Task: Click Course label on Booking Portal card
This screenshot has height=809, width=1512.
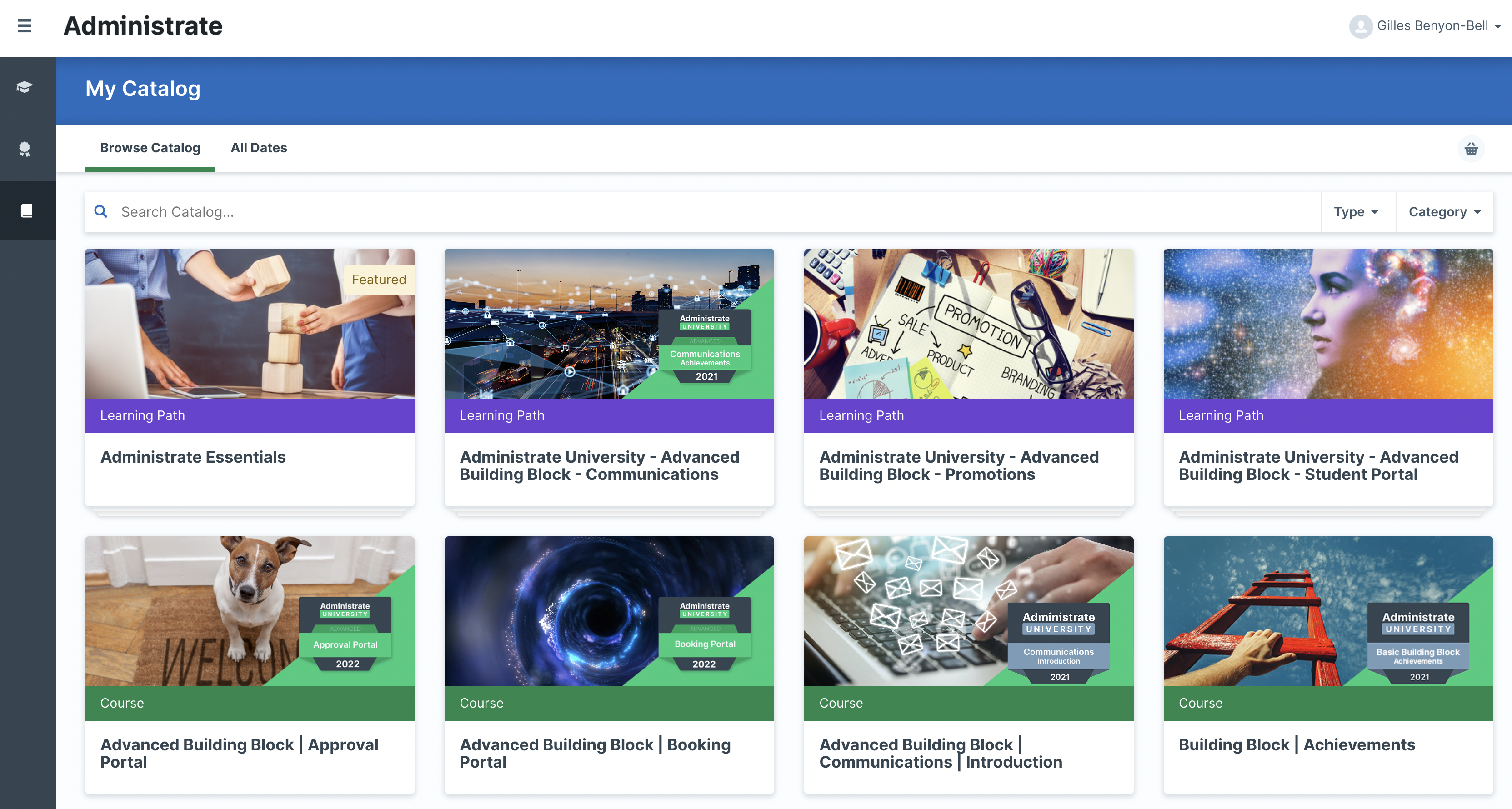Action: click(481, 703)
